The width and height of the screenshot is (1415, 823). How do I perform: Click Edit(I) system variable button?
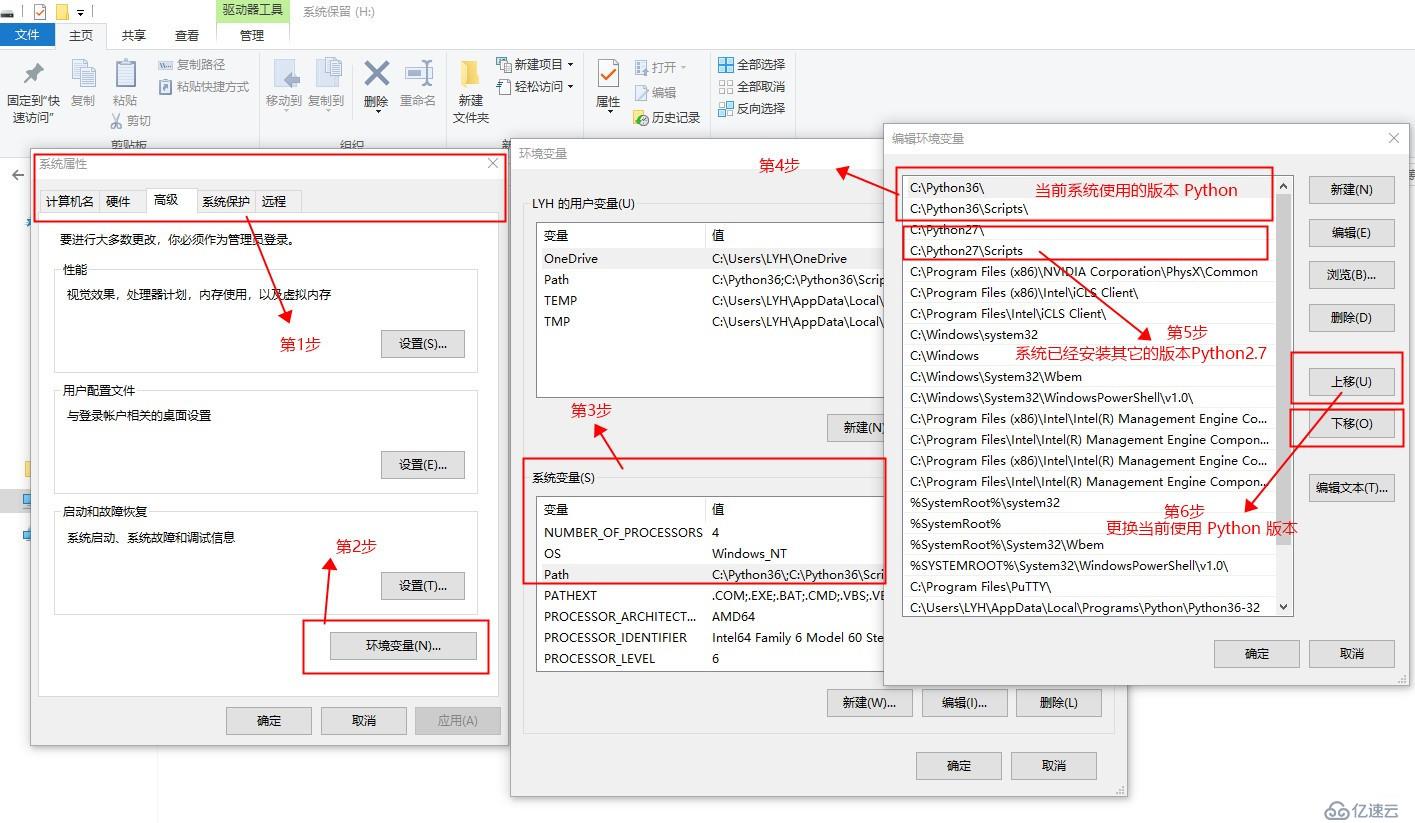(x=964, y=702)
